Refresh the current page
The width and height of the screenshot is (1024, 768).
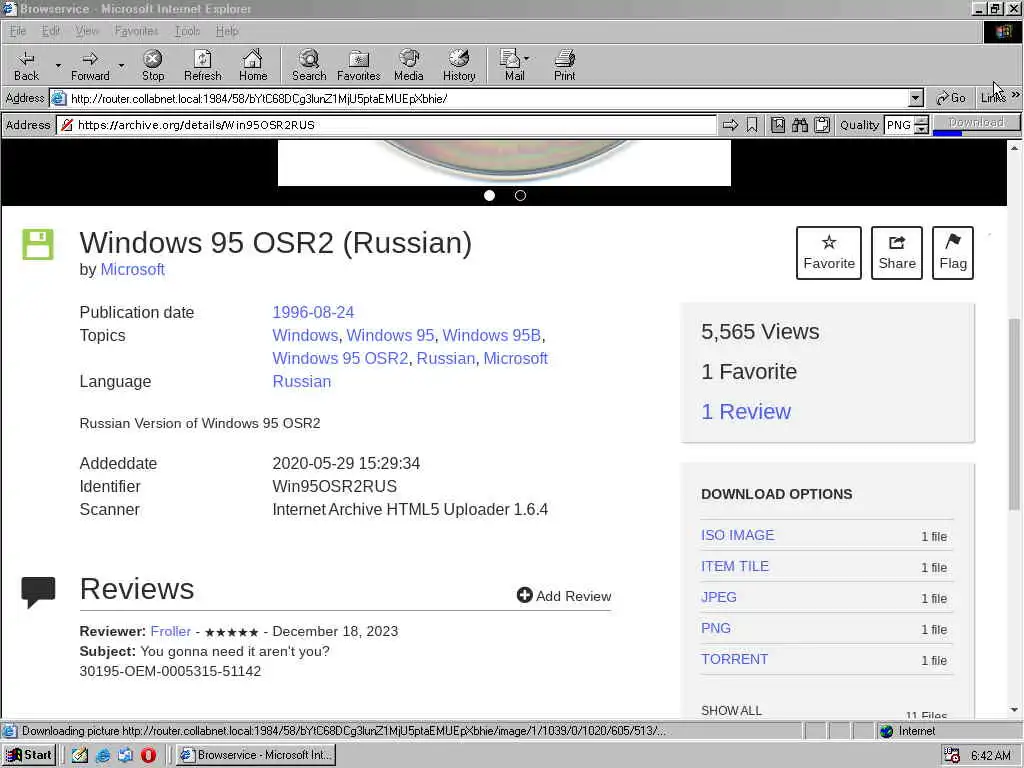click(x=202, y=65)
